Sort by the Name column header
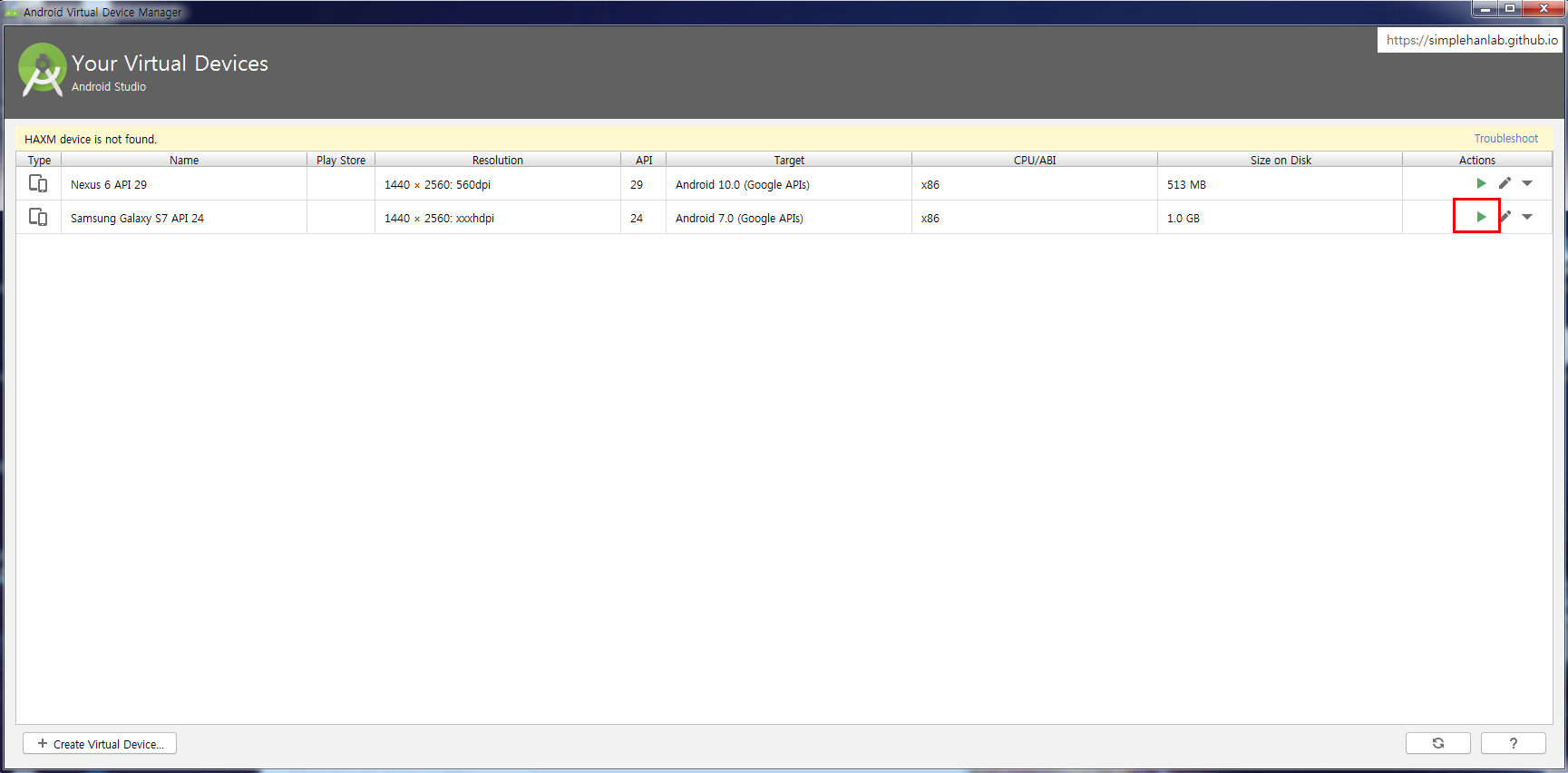Image resolution: width=1568 pixels, height=773 pixels. pyautogui.click(x=184, y=160)
